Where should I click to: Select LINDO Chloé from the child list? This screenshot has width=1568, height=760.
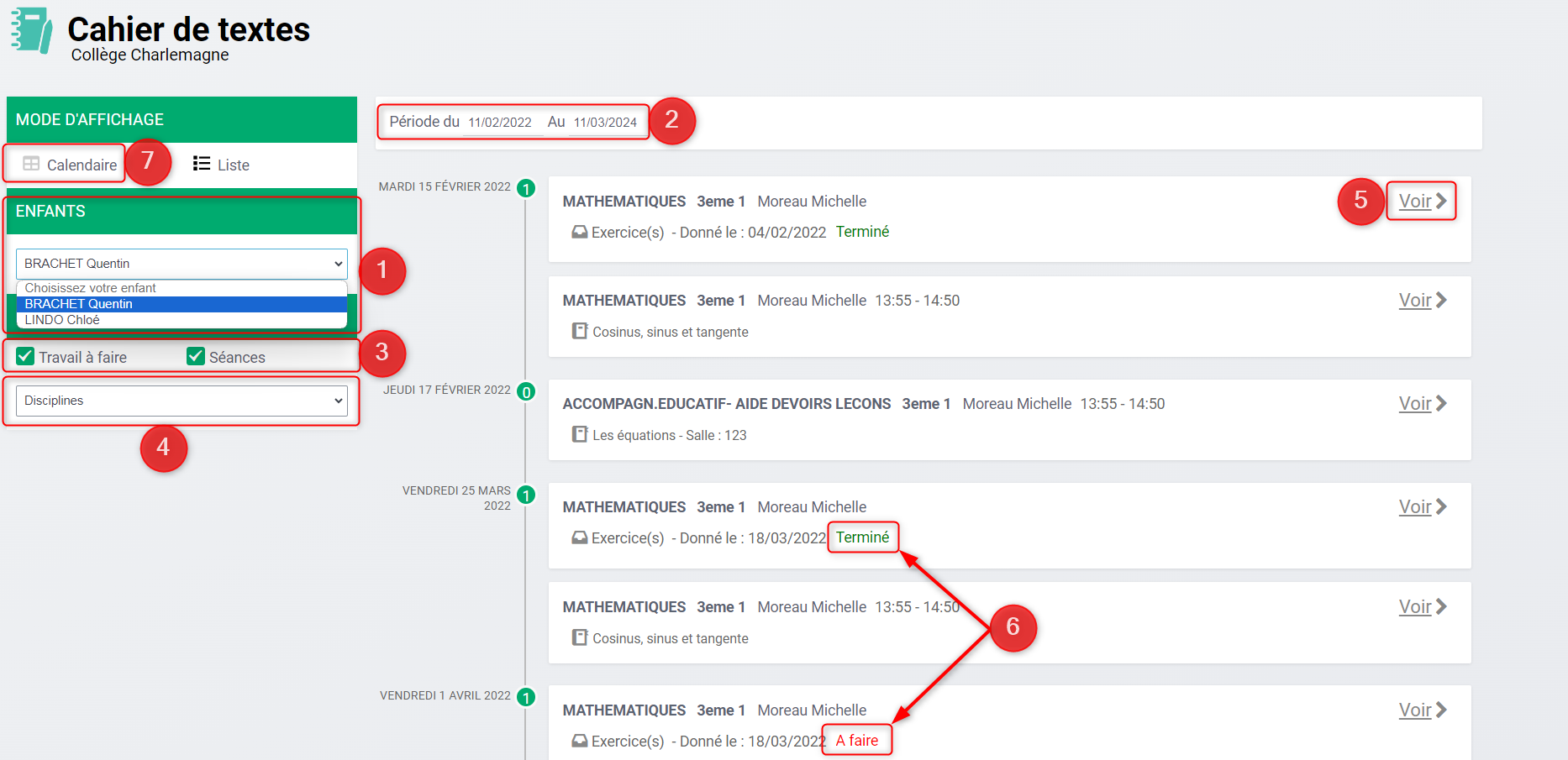click(x=62, y=320)
